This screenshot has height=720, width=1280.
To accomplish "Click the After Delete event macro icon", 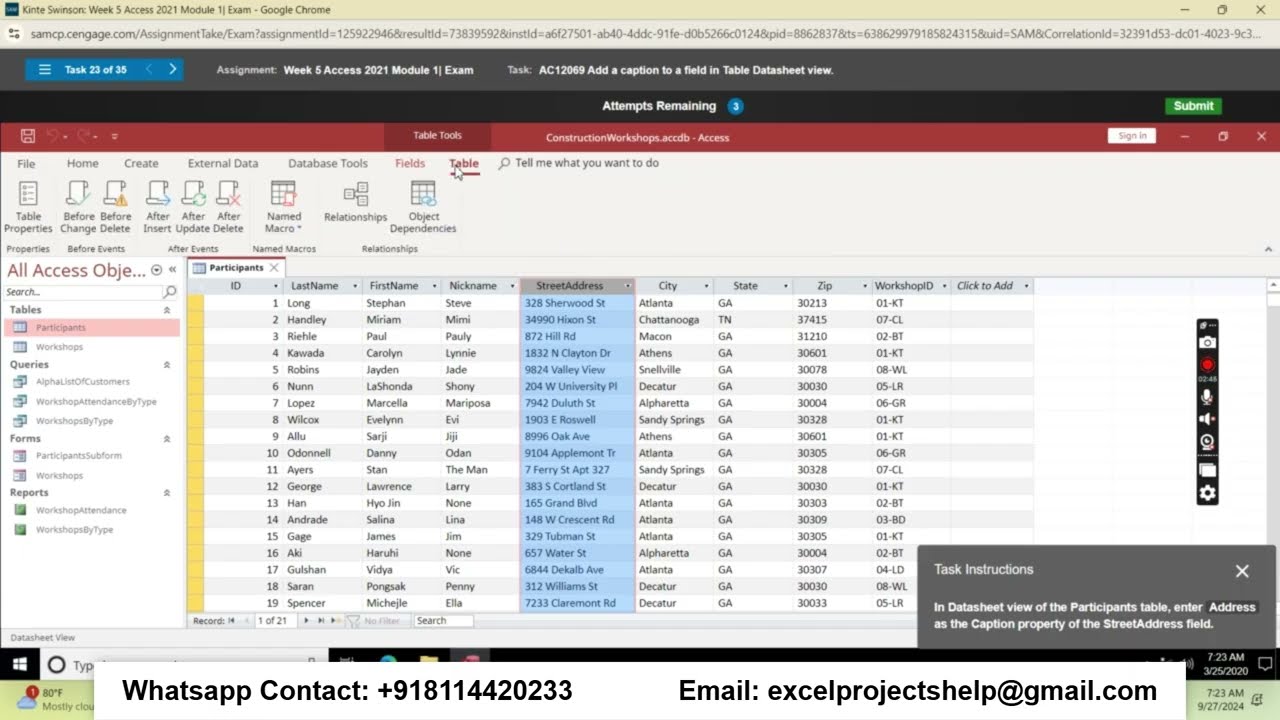I will 229,208.
